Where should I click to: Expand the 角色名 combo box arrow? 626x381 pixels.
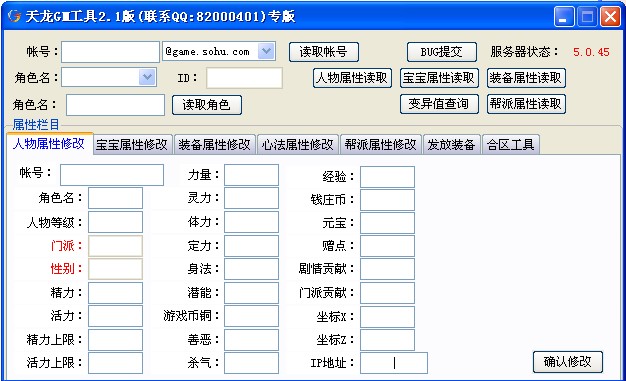[x=147, y=77]
